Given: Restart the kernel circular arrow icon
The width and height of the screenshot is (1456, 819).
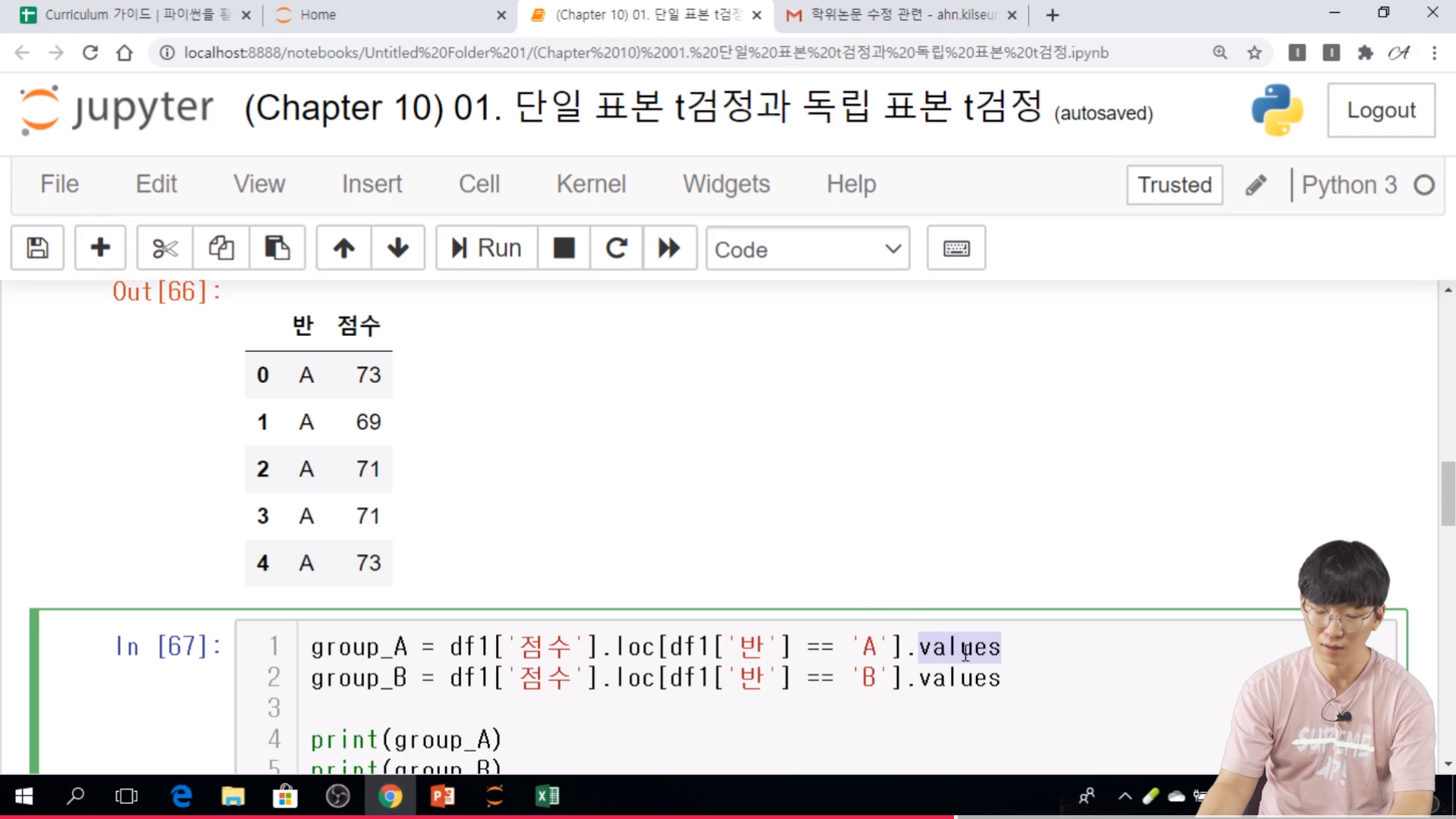Looking at the screenshot, I should (617, 248).
